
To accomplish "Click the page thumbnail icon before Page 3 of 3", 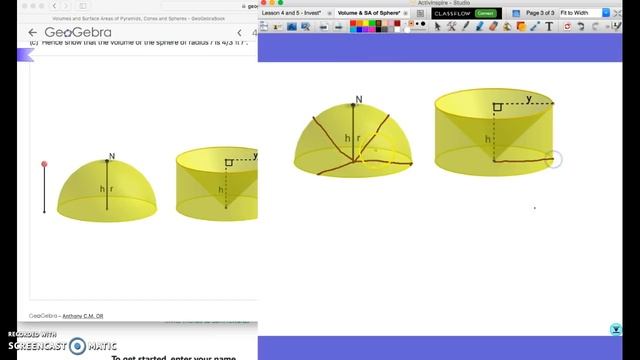I will [x=516, y=13].
